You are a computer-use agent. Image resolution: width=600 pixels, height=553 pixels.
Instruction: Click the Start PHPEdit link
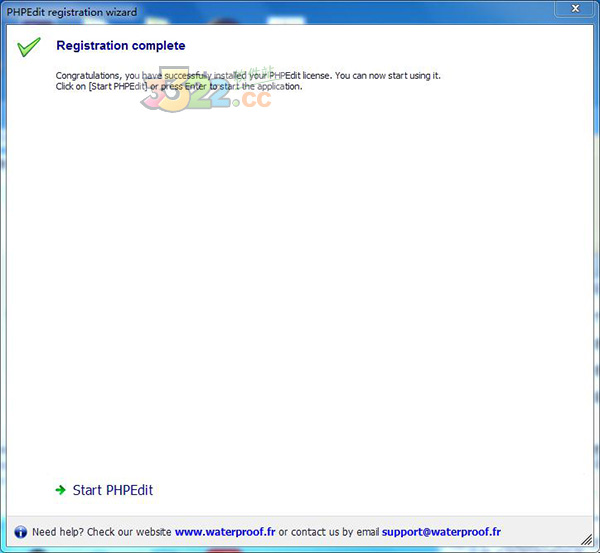[x=112, y=490]
